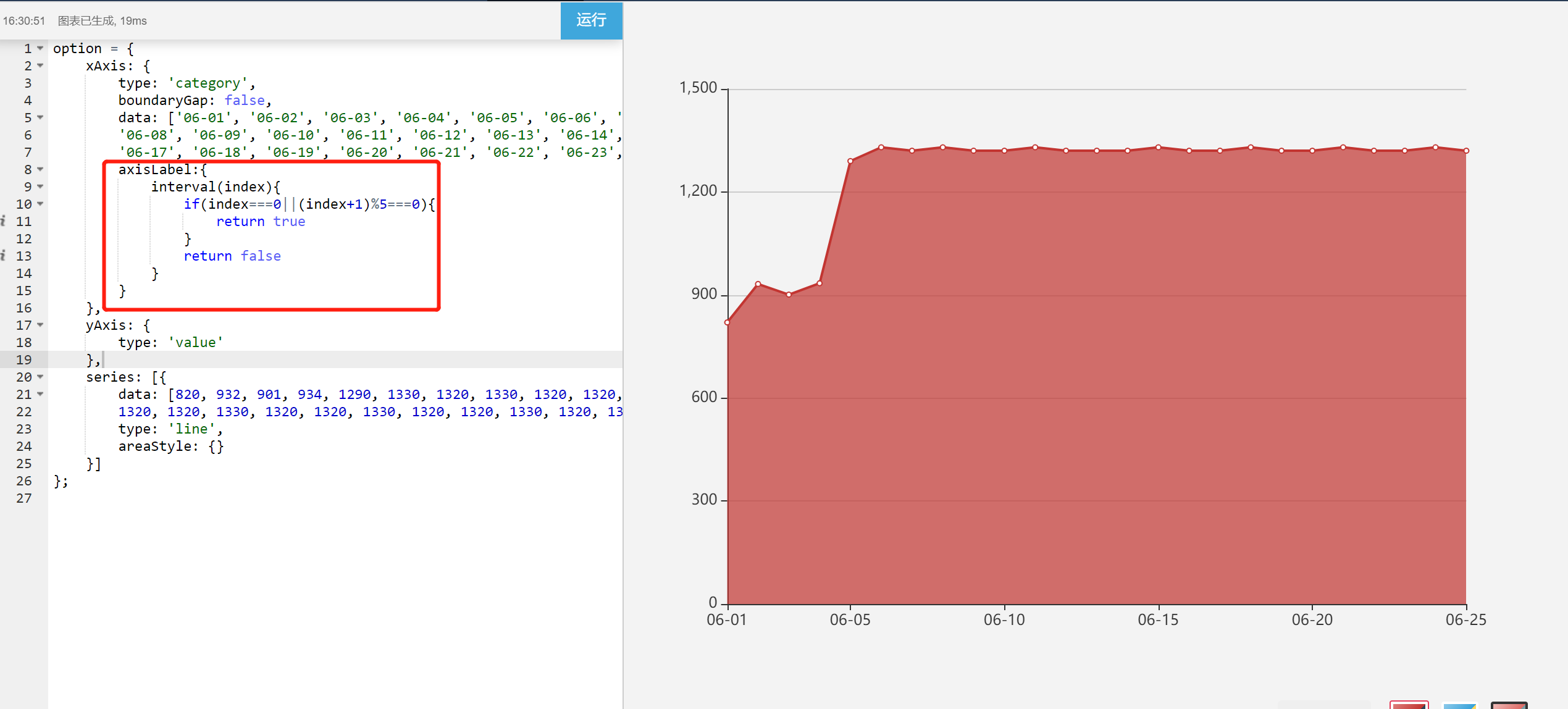Click the info marker on line 11
This screenshot has height=709, width=1568.
(x=4, y=221)
